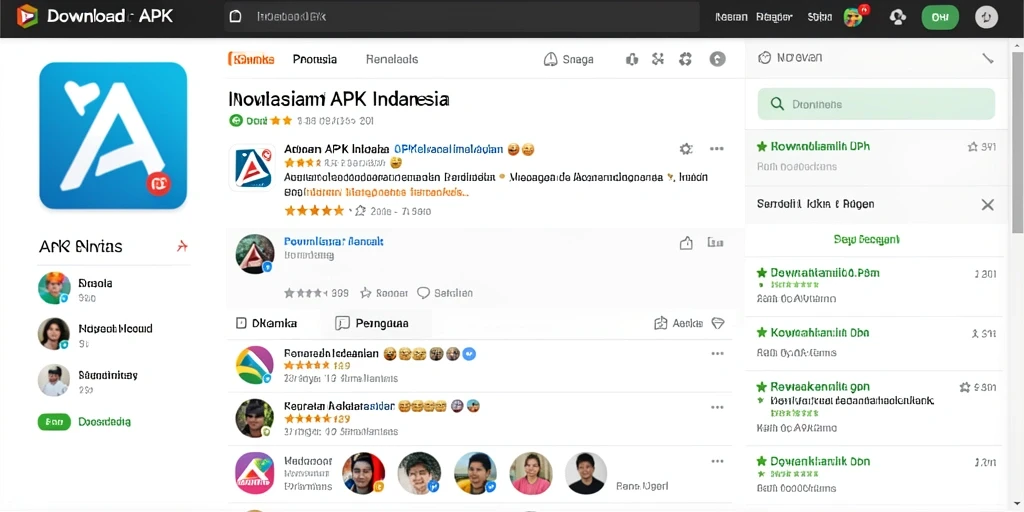Click the thumbs-up icon in the toolbar
Image resolution: width=1024 pixels, height=512 pixels.
point(632,59)
